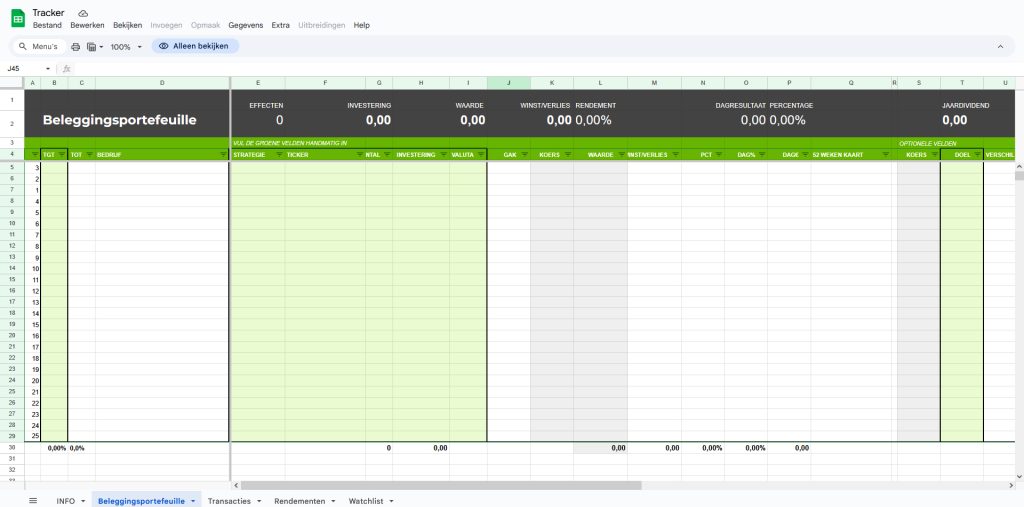Open the Name box dropdown arrow
Viewport: 1024px width, 507px height.
pyautogui.click(x=52, y=69)
